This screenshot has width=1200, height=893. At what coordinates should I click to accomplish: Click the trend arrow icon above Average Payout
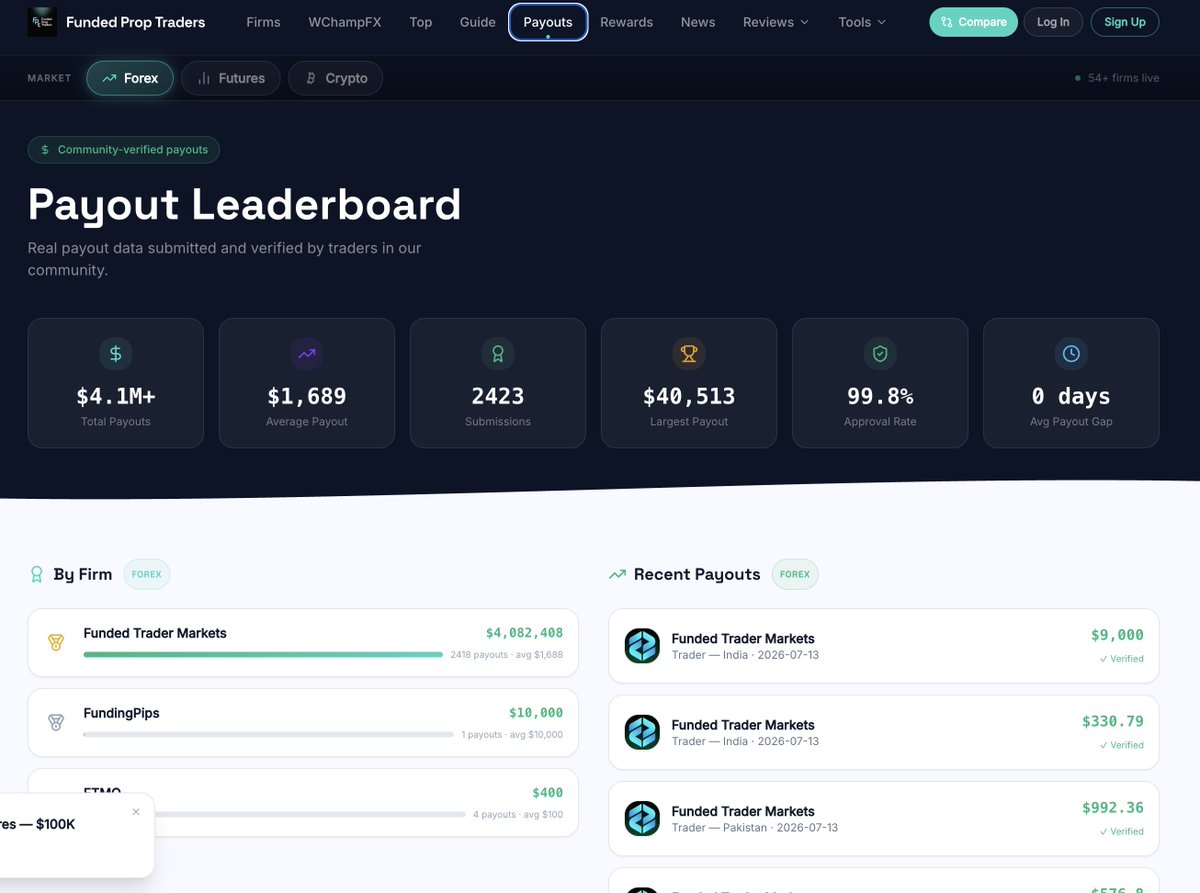pyautogui.click(x=307, y=353)
